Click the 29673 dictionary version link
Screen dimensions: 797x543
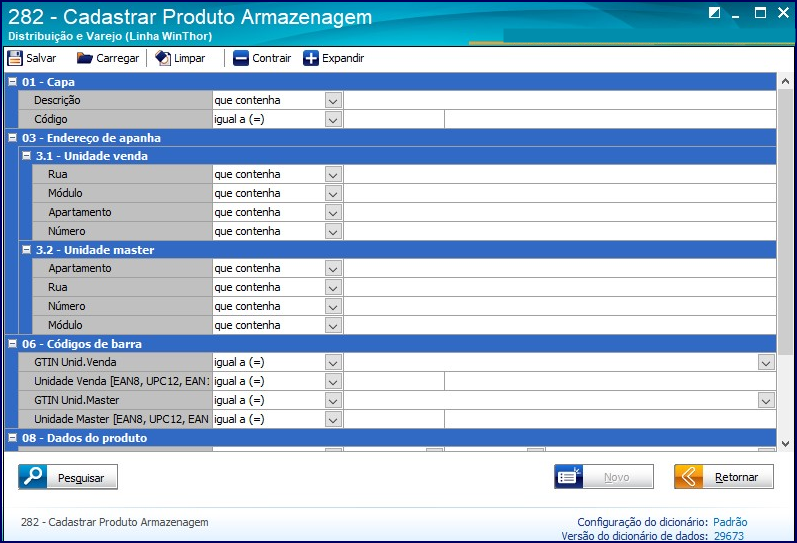click(728, 536)
